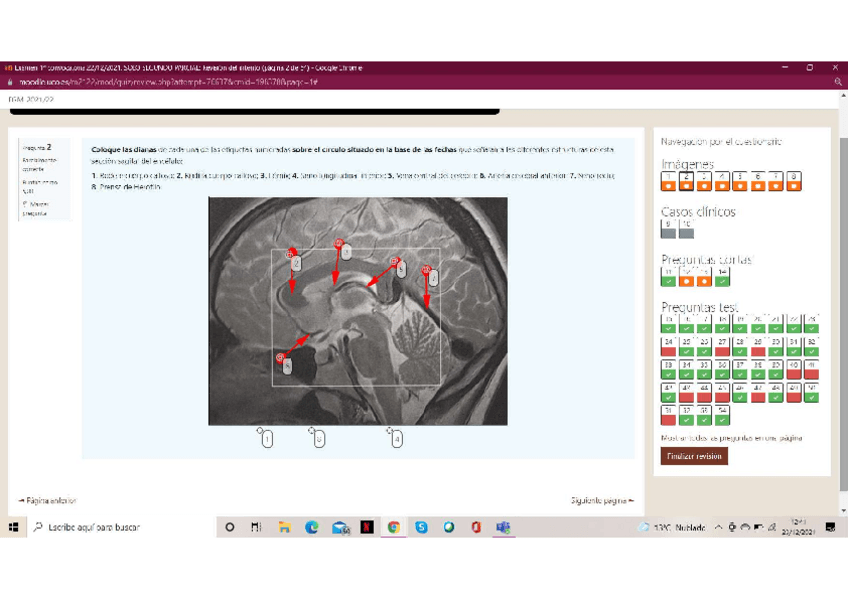The height and width of the screenshot is (599, 848).
Task: Open Microsoft Teams from the taskbar
Action: [x=504, y=527]
